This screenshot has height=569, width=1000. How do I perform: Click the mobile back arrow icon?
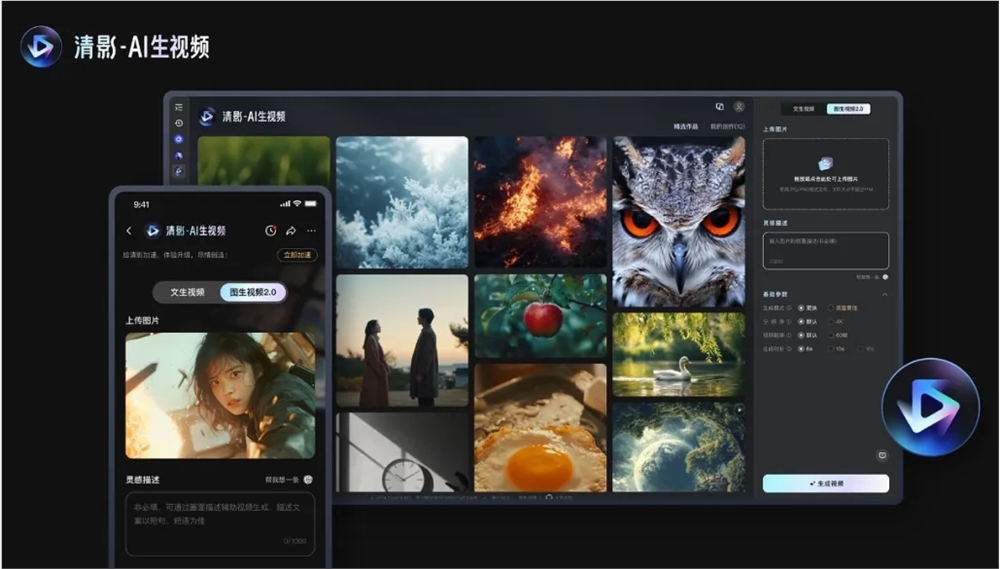[129, 231]
